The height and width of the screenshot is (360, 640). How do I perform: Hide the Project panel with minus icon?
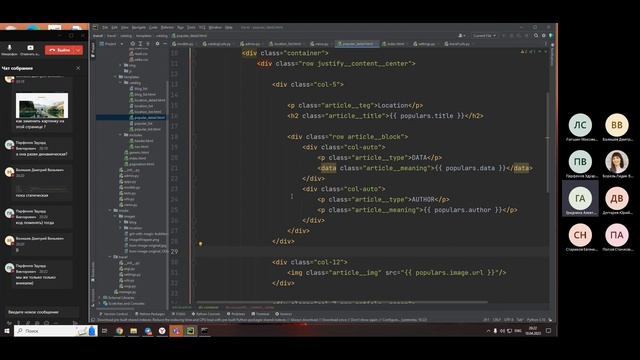(164, 44)
